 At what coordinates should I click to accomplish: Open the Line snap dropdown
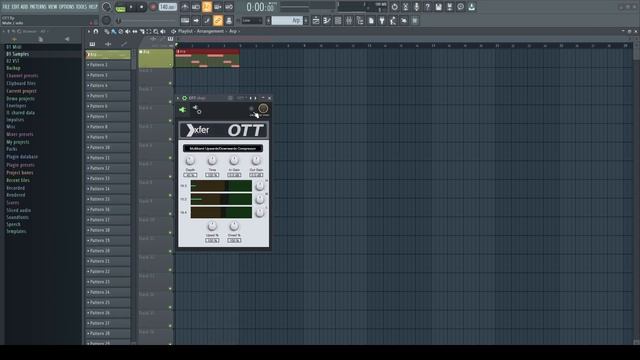[252, 20]
